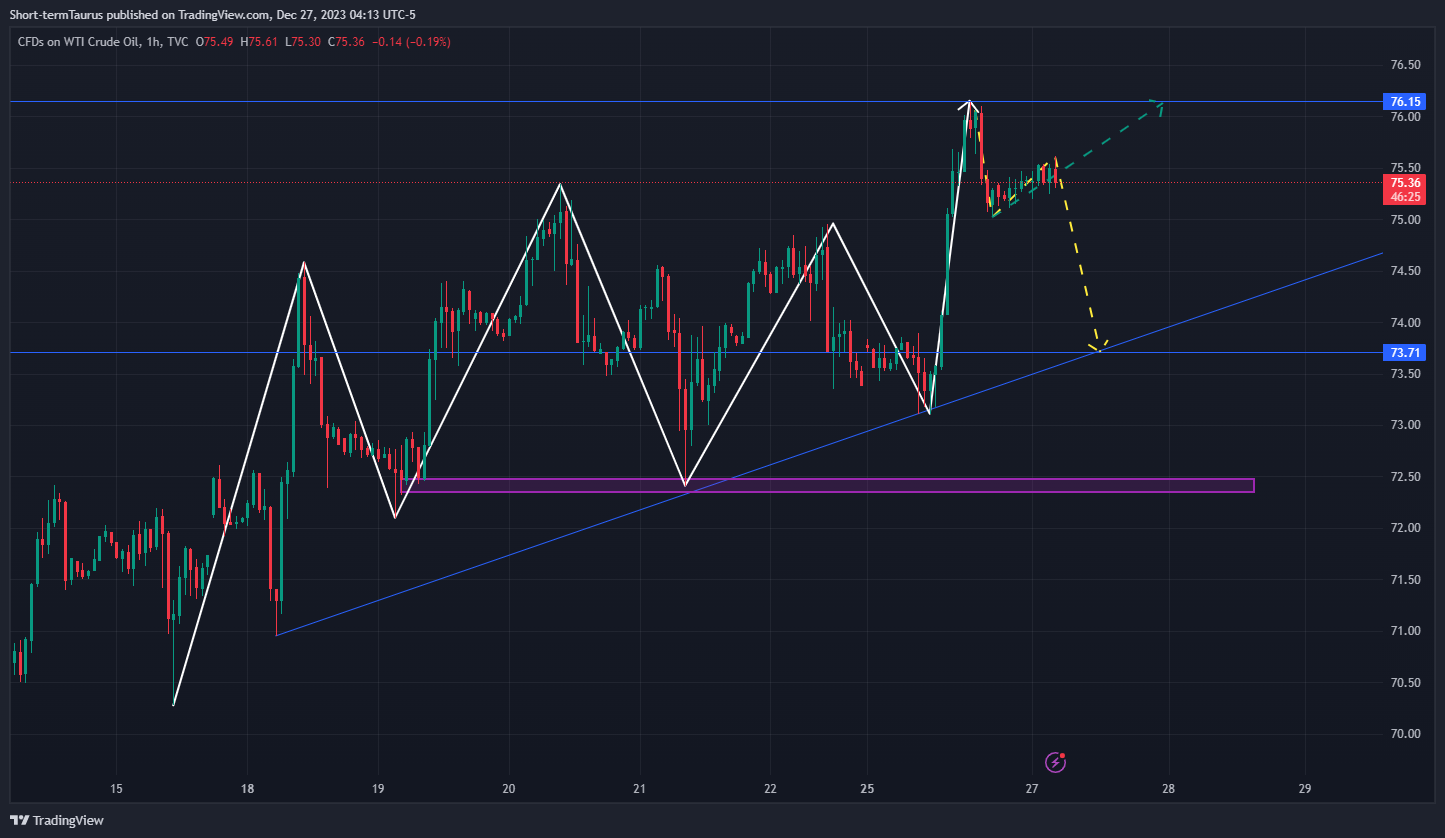Select the purple rectangle support zone
The height and width of the screenshot is (838, 1445).
[827, 485]
